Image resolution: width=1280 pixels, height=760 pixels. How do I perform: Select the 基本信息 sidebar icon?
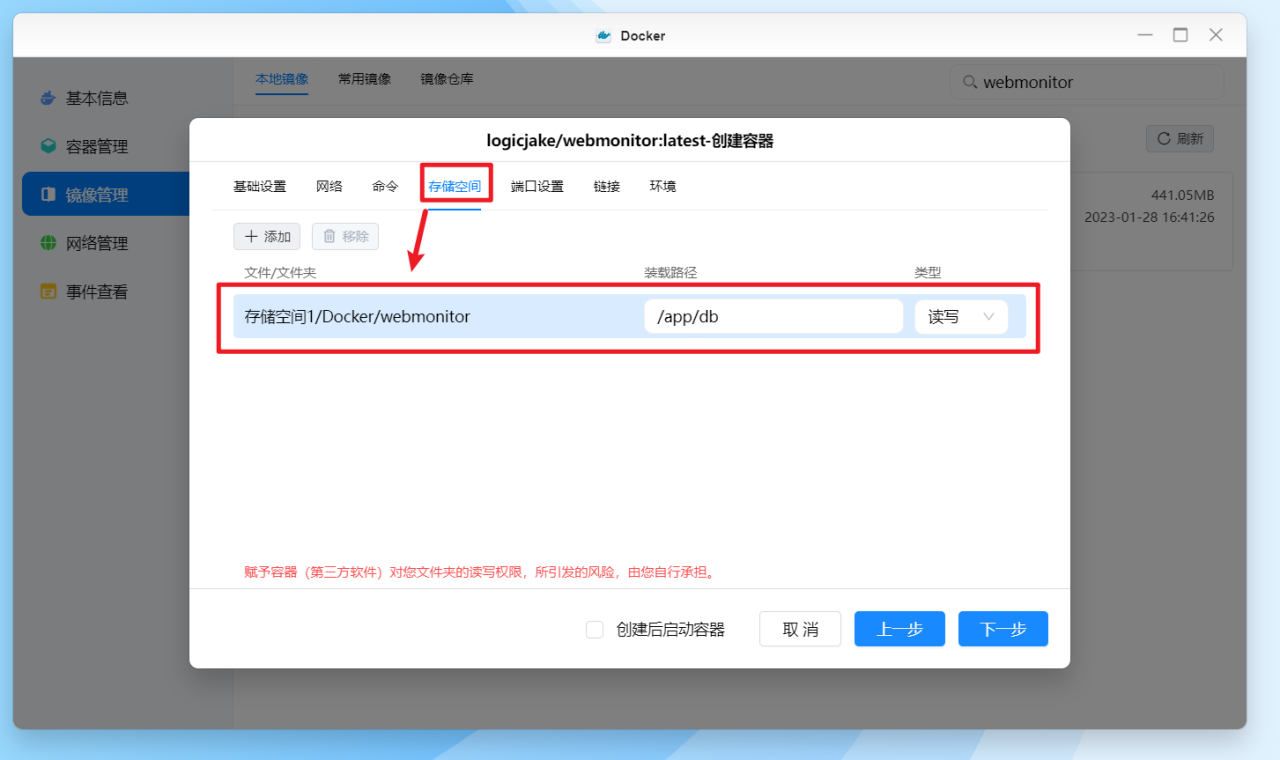point(47,97)
